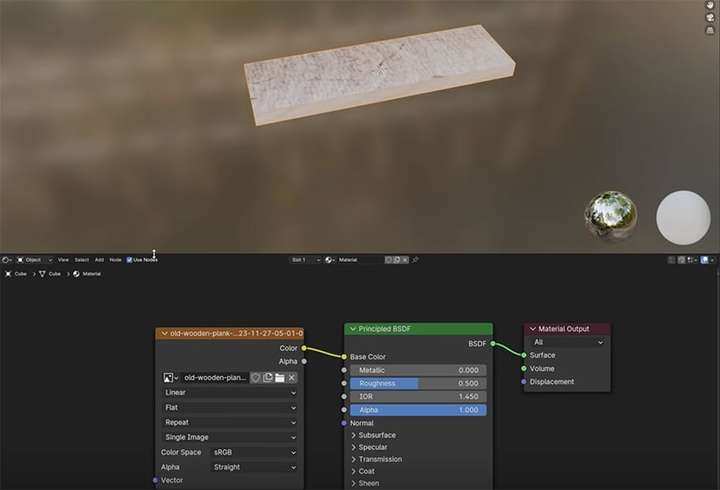The height and width of the screenshot is (490, 720).
Task: Unlink the old-wooden-plank image with X
Action: tap(292, 377)
